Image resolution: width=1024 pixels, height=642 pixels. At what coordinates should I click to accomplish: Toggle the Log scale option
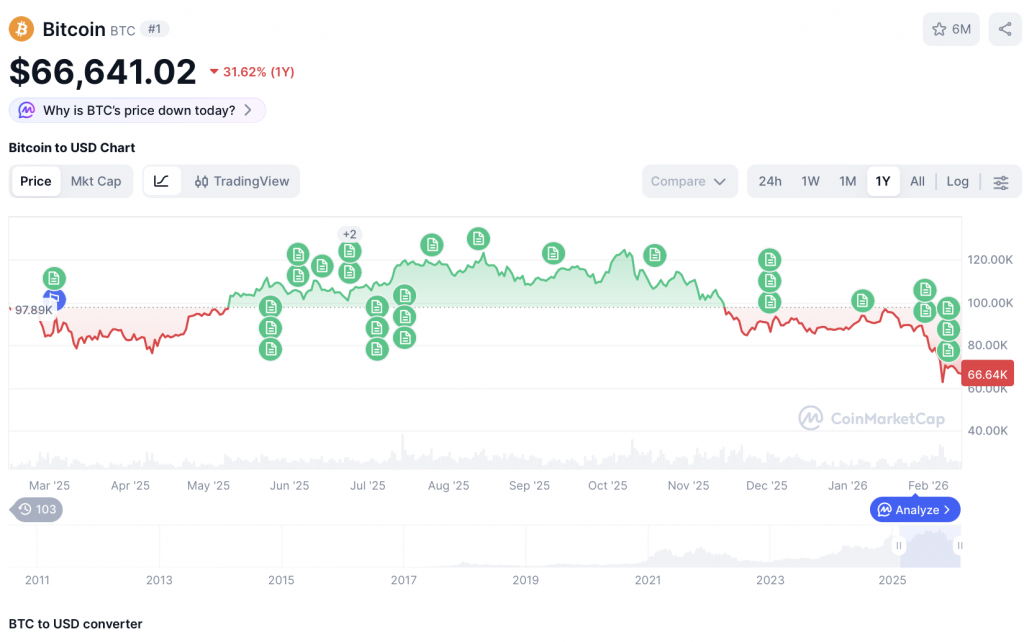point(957,181)
